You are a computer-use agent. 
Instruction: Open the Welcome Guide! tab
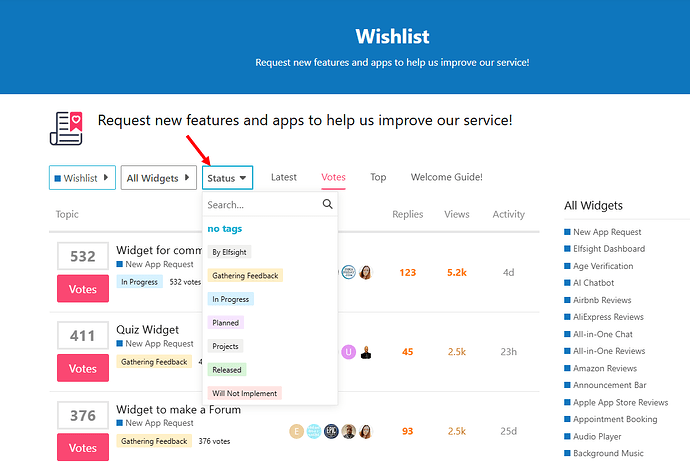pos(447,177)
